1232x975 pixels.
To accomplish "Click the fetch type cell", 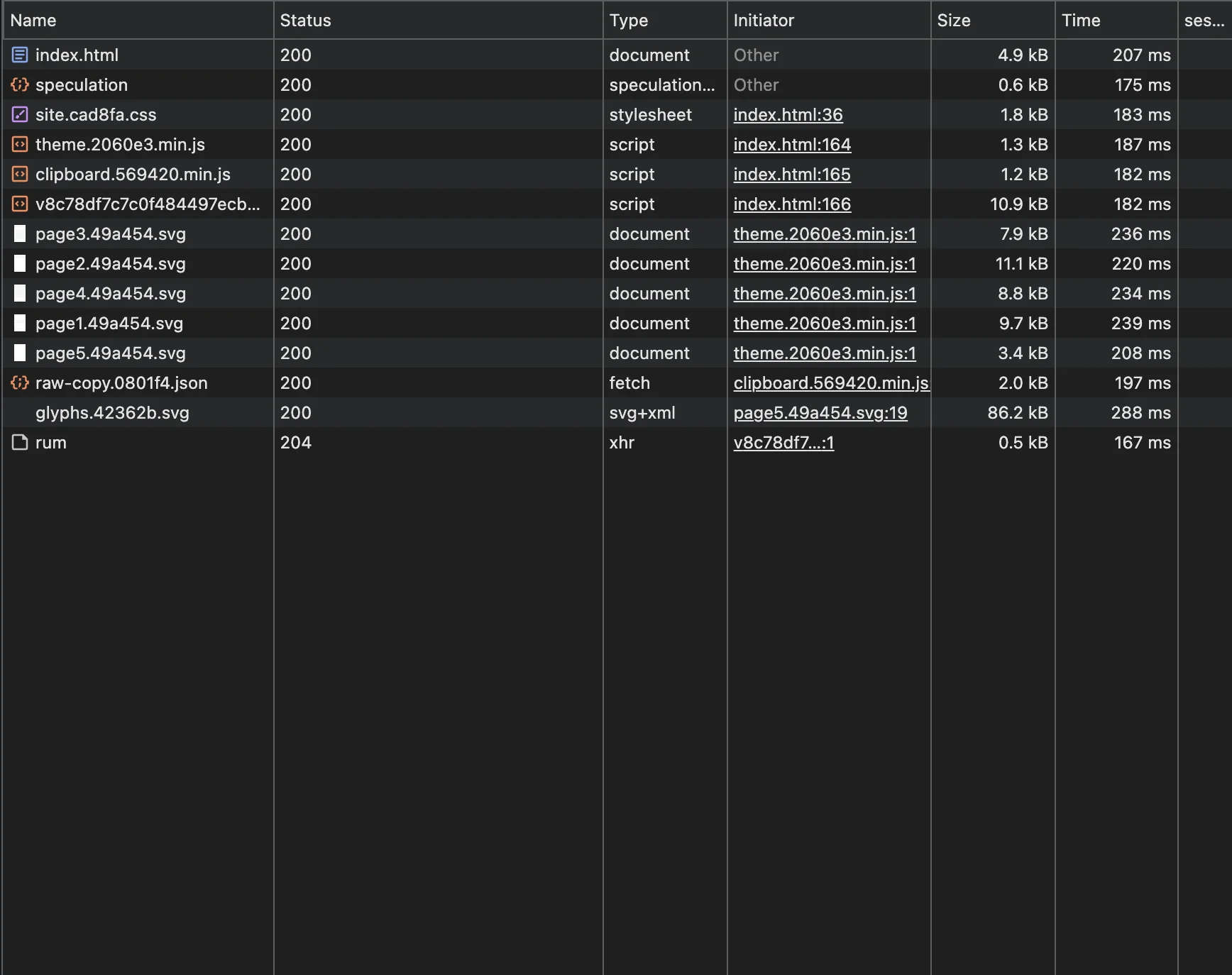I will [x=629, y=382].
